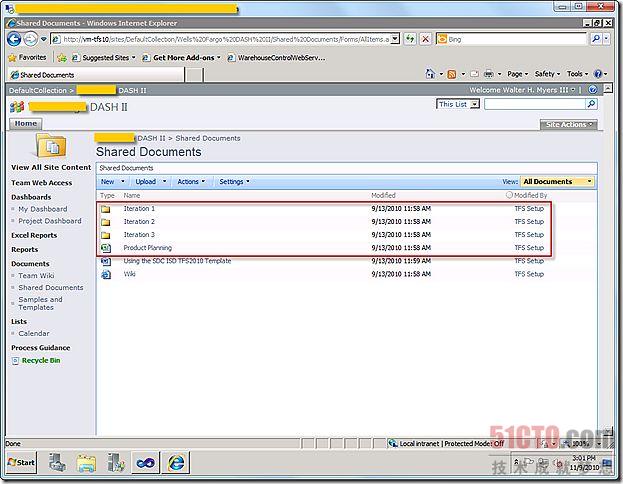Viewport: 623px width, 484px height.
Task: Click the Windows Explorer folder taskbar icon
Action: click(x=86, y=463)
